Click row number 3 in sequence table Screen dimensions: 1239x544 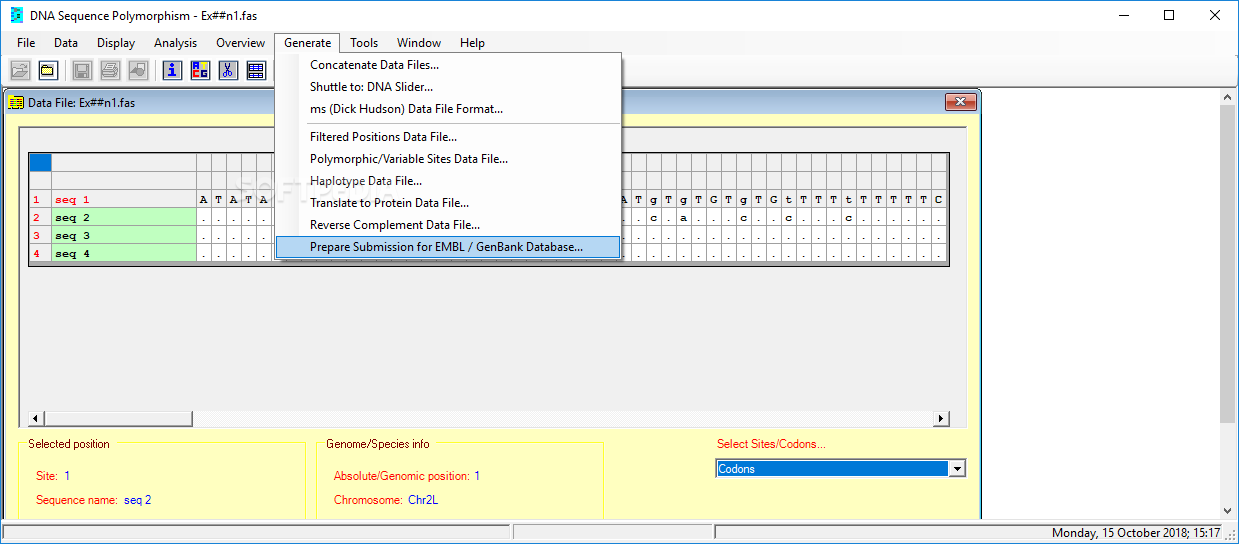(x=40, y=236)
